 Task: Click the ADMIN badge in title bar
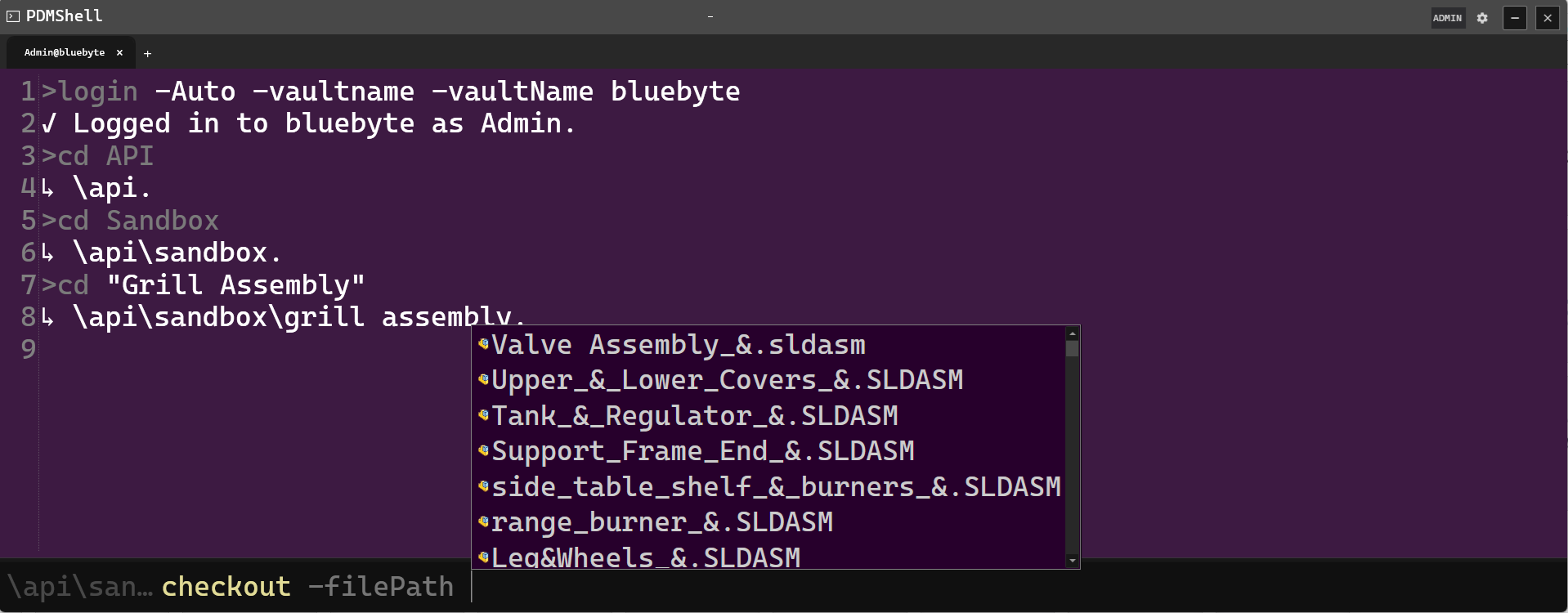point(1447,18)
